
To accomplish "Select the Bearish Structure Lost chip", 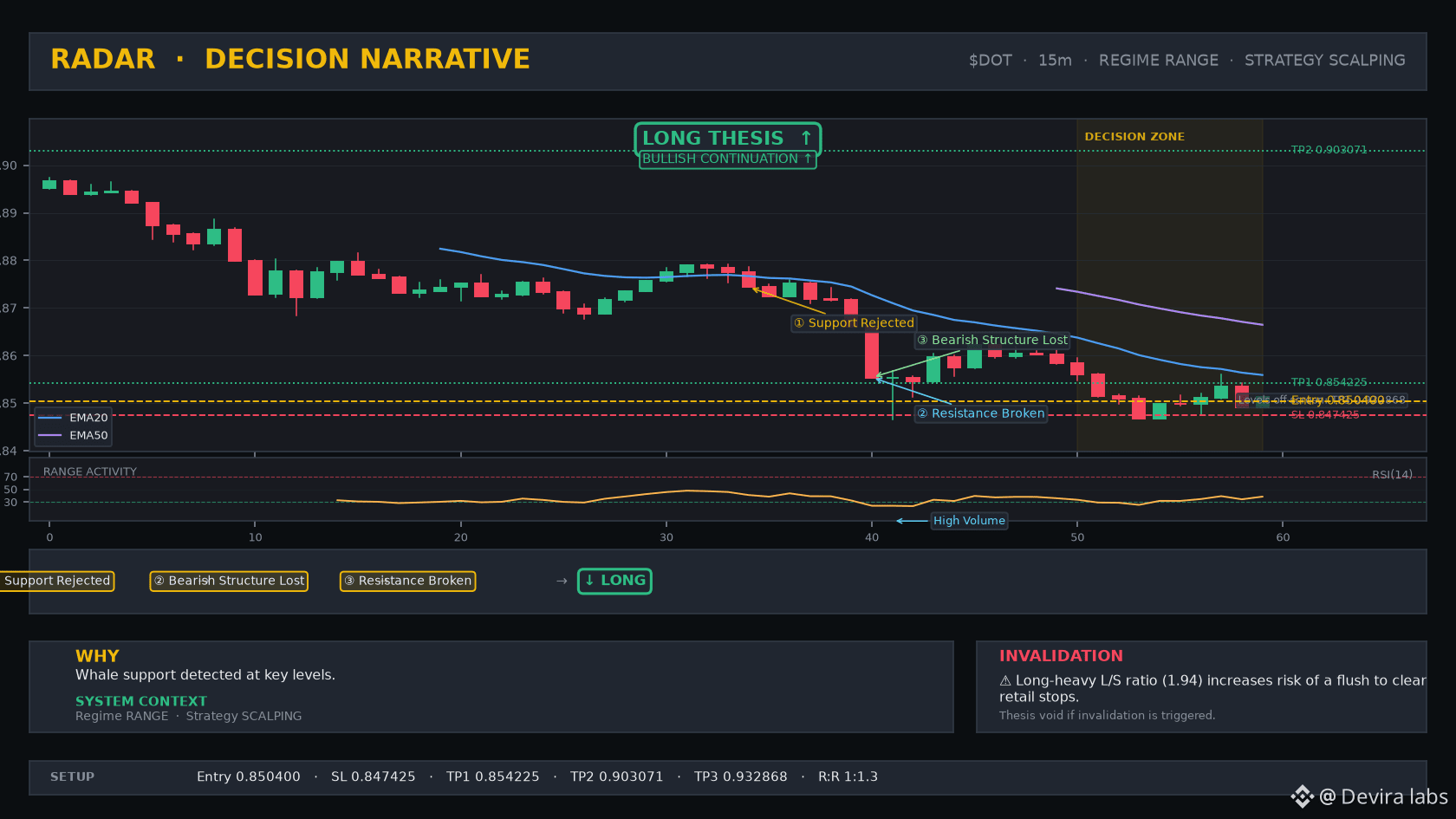I will coord(229,581).
